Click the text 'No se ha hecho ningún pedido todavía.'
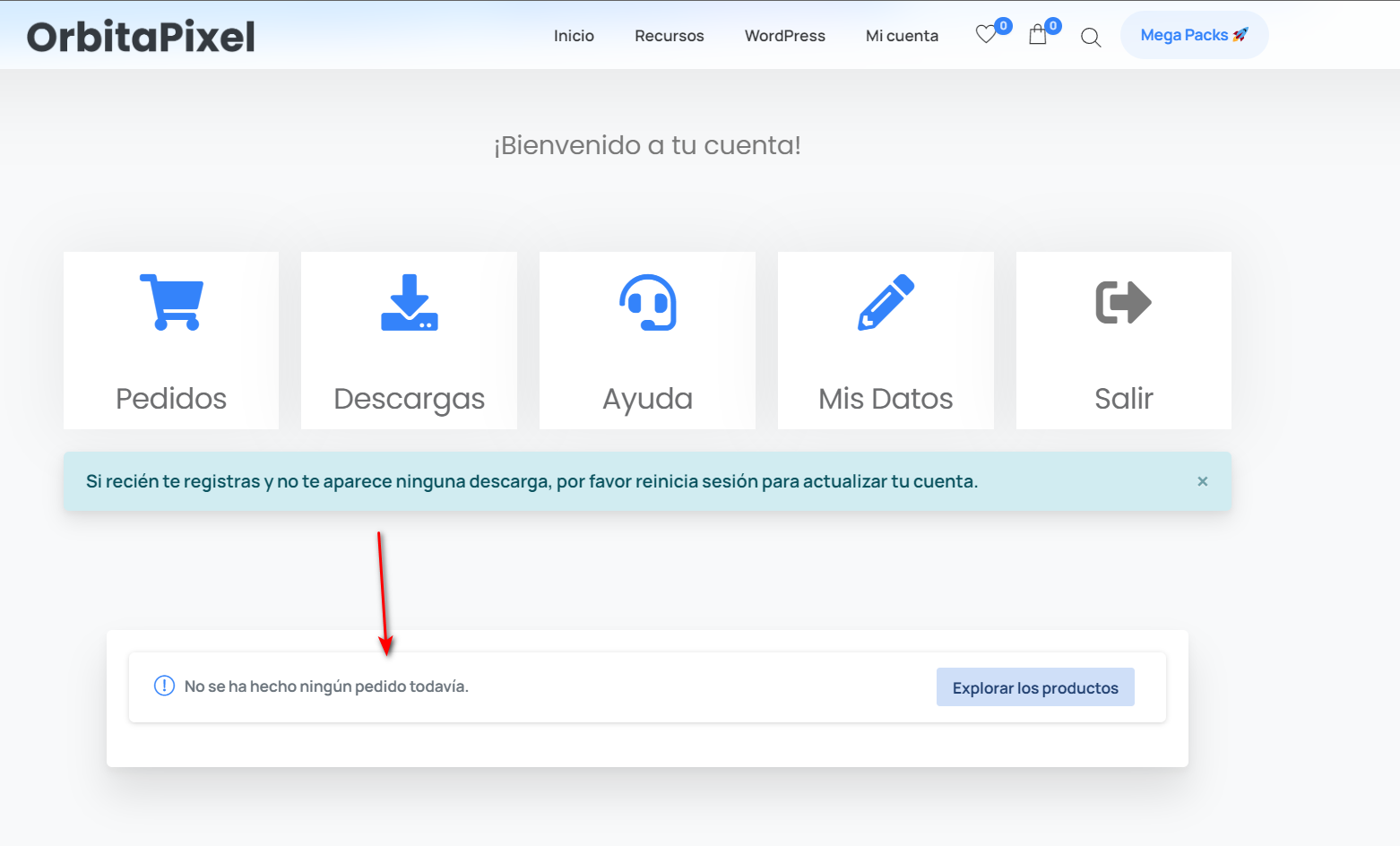The width and height of the screenshot is (1400, 846). (326, 686)
